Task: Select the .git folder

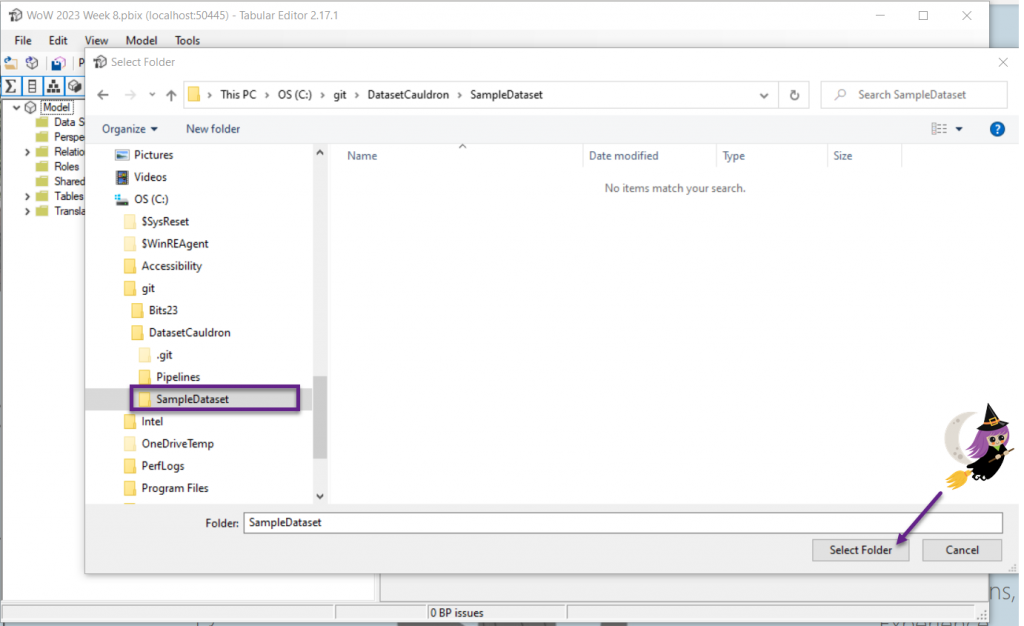Action: tap(164, 354)
